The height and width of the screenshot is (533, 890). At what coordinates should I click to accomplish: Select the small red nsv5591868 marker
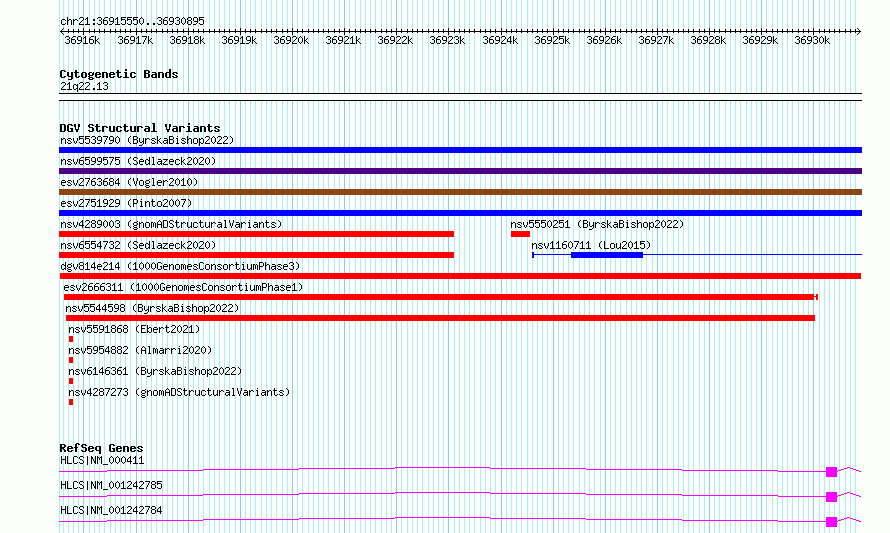pyautogui.click(x=71, y=339)
